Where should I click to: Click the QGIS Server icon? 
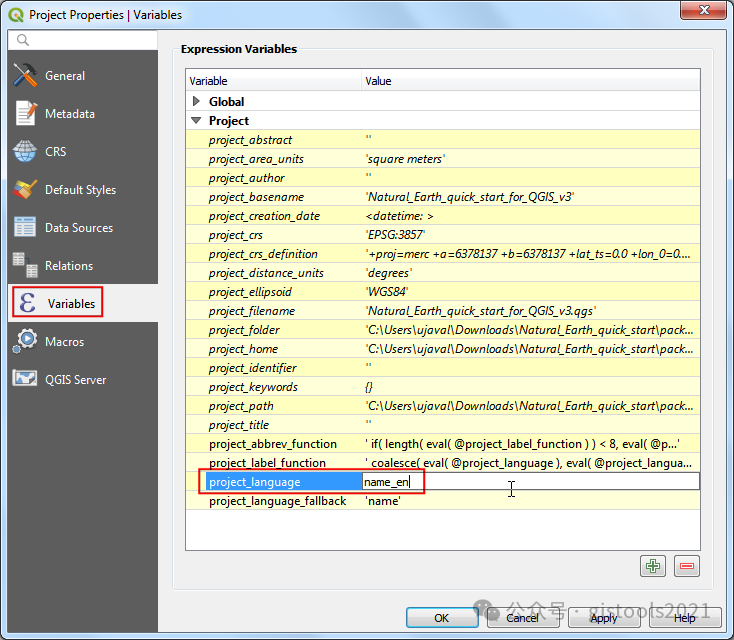tap(25, 378)
